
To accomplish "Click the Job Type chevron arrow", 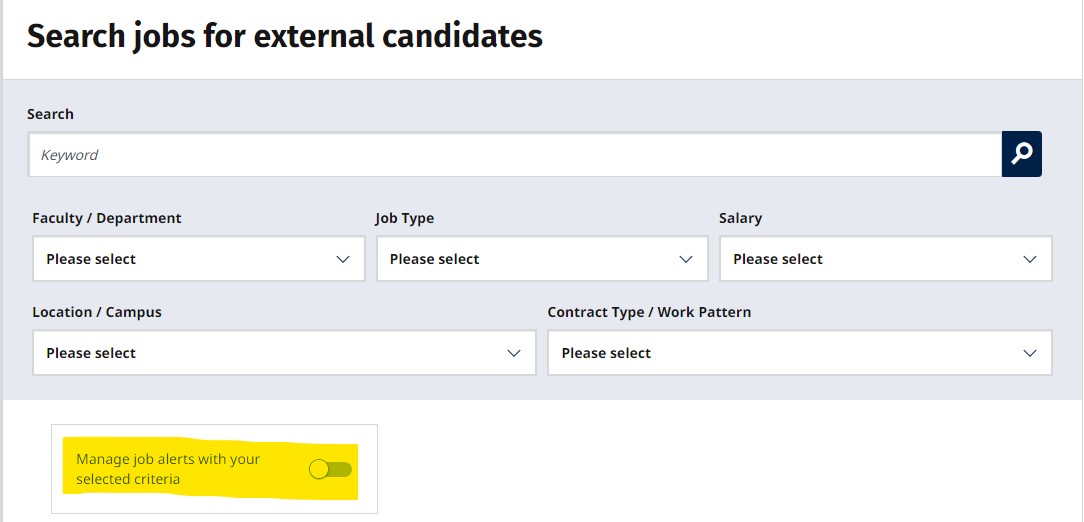I will [x=686, y=259].
